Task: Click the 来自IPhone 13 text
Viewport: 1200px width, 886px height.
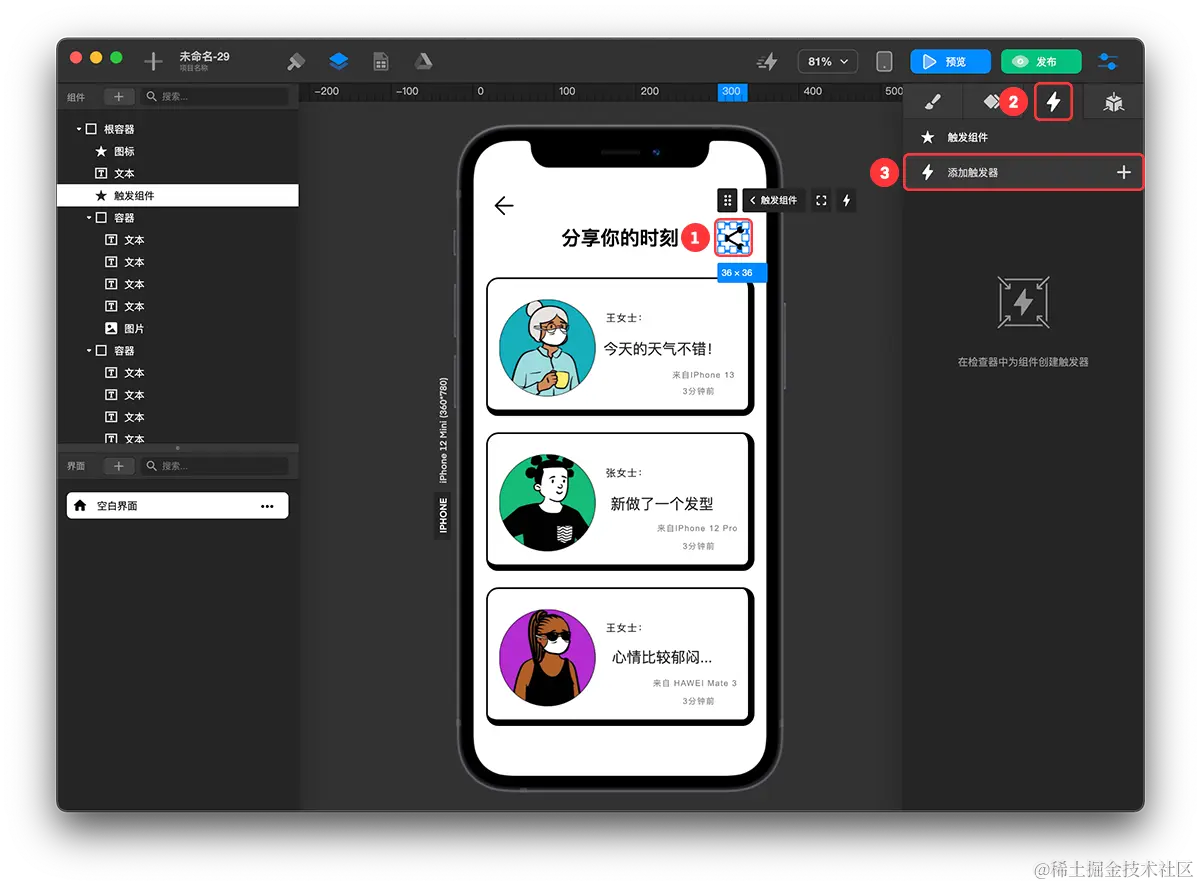Action: point(703,375)
